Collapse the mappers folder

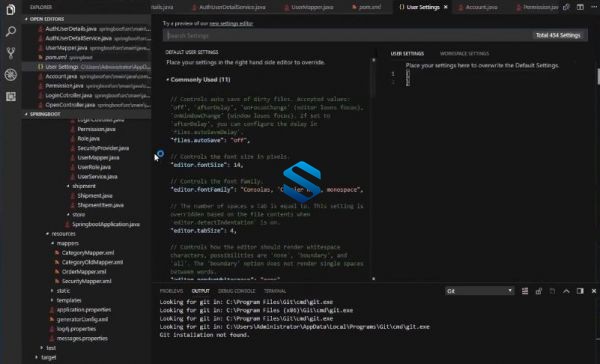point(67,243)
